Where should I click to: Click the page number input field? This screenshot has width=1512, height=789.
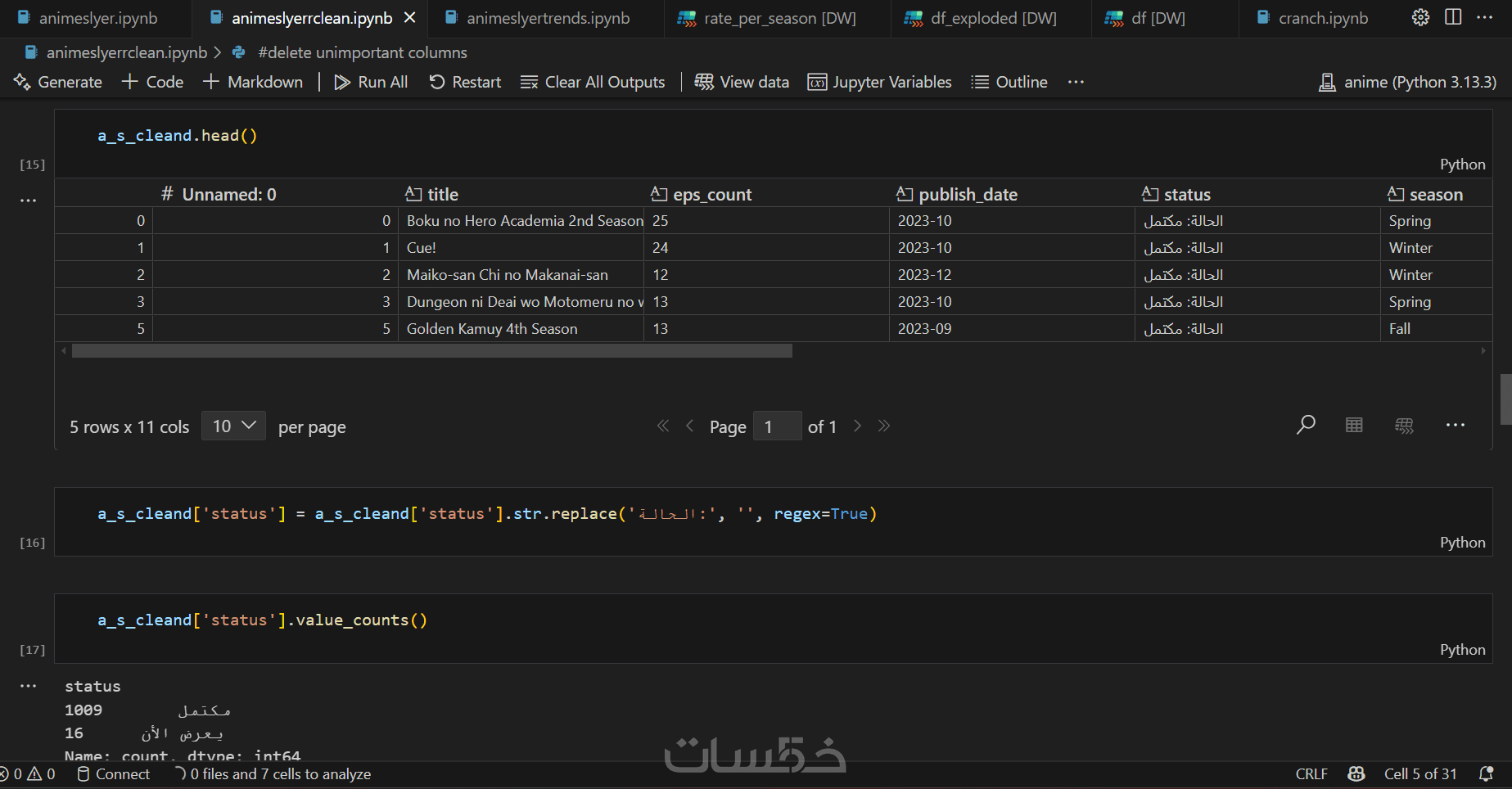tap(776, 426)
